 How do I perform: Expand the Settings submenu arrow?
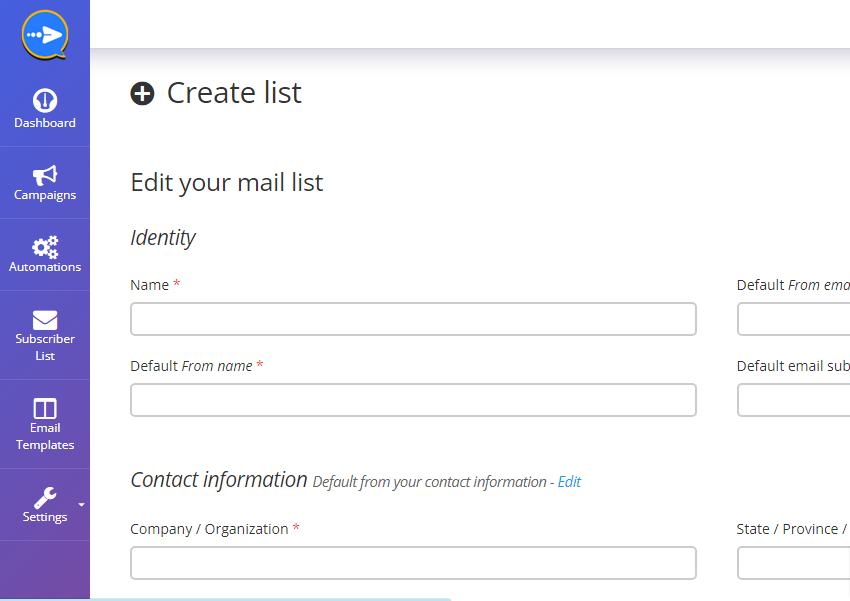81,505
